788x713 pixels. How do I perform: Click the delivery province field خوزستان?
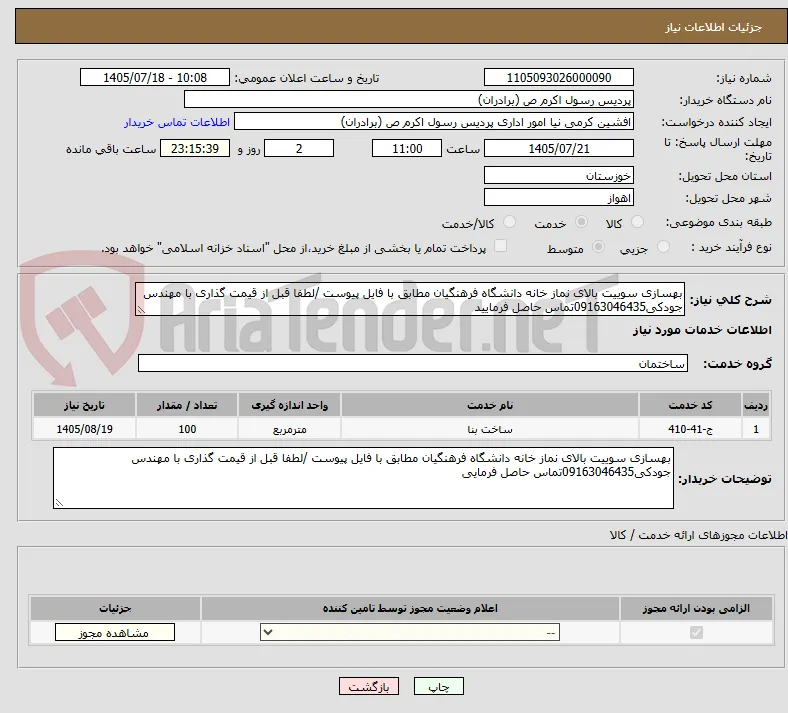[558, 175]
